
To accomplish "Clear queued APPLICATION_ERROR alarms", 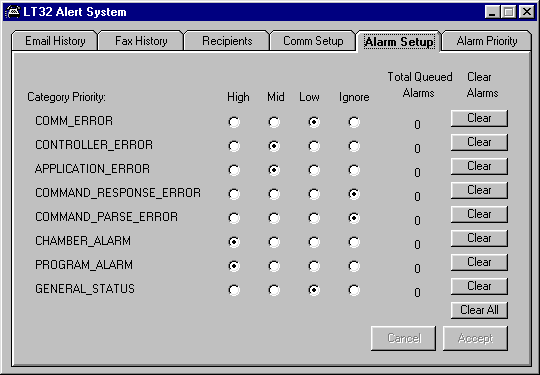I will (479, 166).
